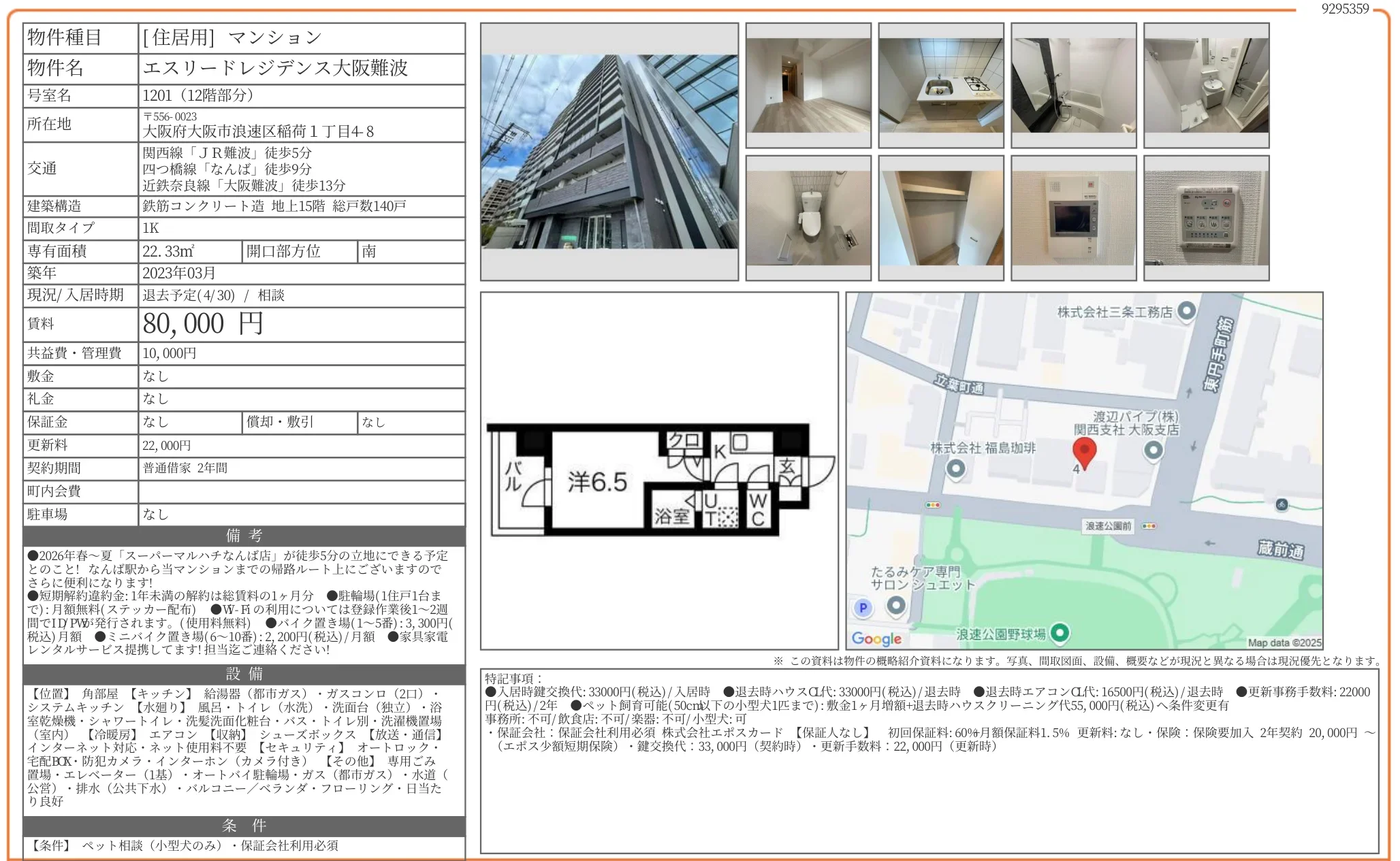Click the Map data ©2025 attribution
This screenshot has height=861, width=1400.
pos(1284,643)
